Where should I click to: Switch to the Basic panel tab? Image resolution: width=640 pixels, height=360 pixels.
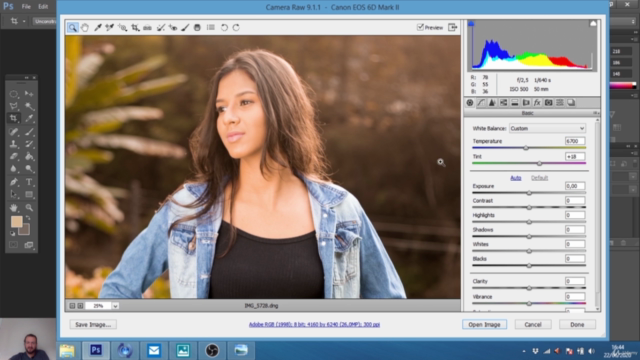[470, 103]
